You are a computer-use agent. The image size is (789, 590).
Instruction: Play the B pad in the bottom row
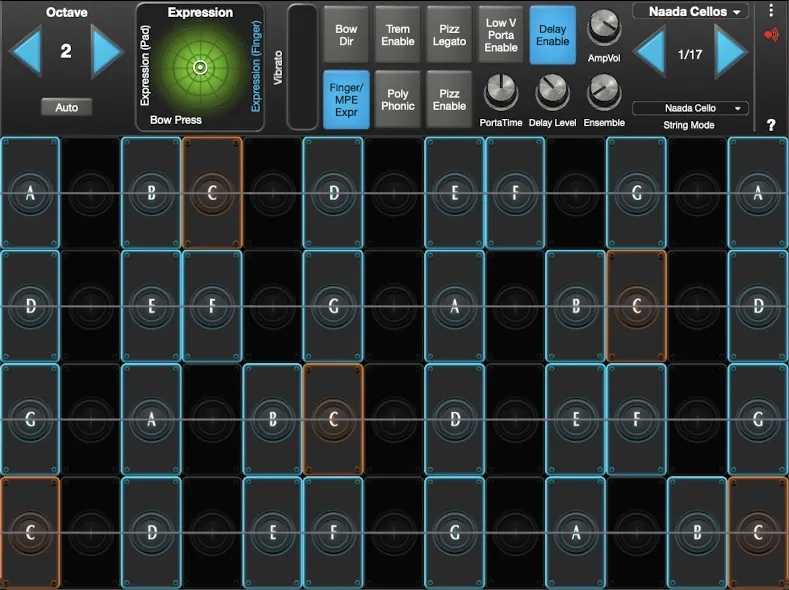pos(697,532)
